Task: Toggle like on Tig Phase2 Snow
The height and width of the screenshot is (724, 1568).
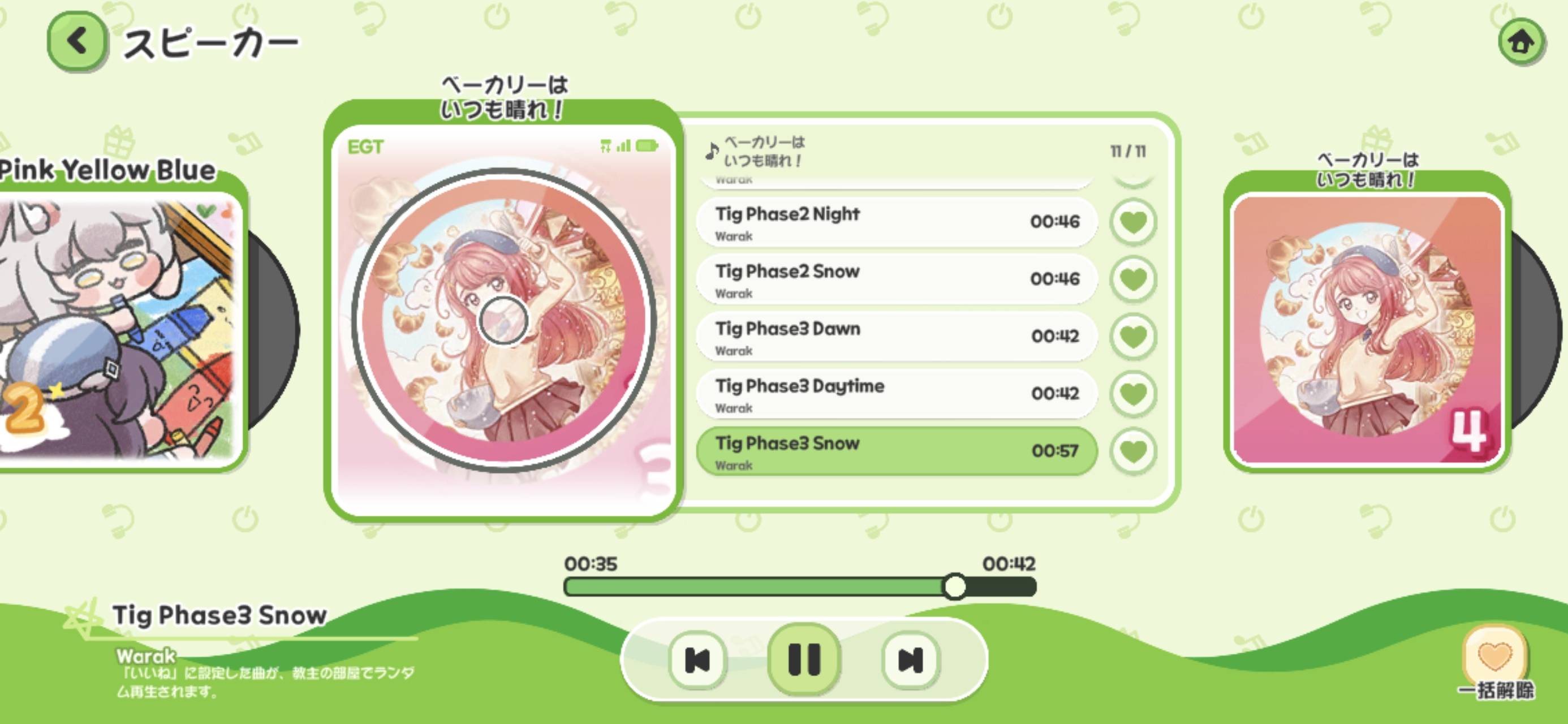Action: (1133, 279)
